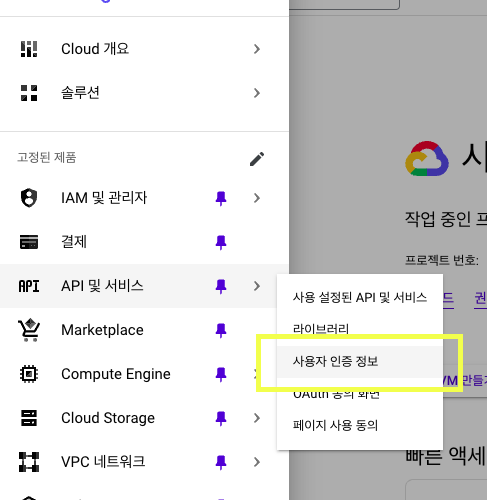
Task: Click the Compute Engine chip icon
Action: tap(29, 374)
